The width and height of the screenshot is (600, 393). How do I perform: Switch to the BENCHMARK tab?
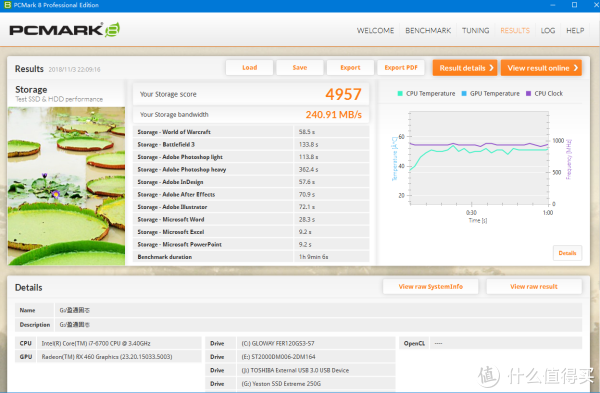pyautogui.click(x=428, y=31)
